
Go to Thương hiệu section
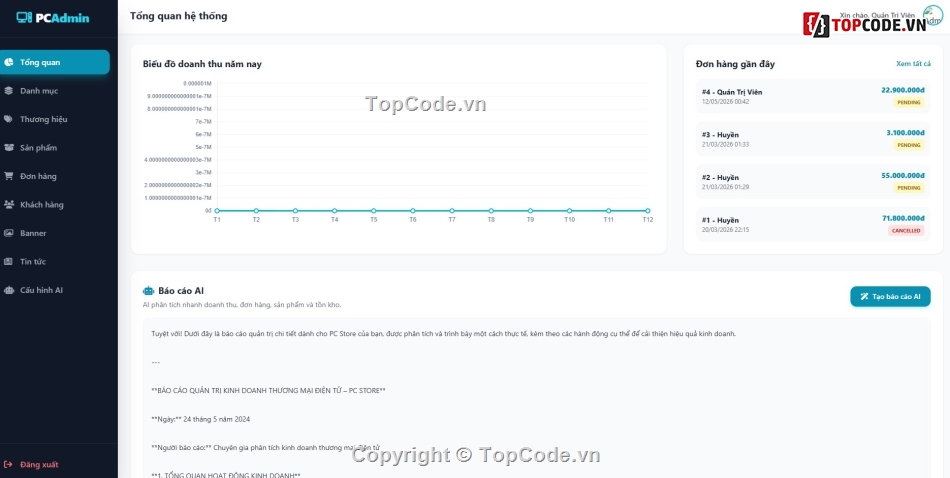(55, 119)
